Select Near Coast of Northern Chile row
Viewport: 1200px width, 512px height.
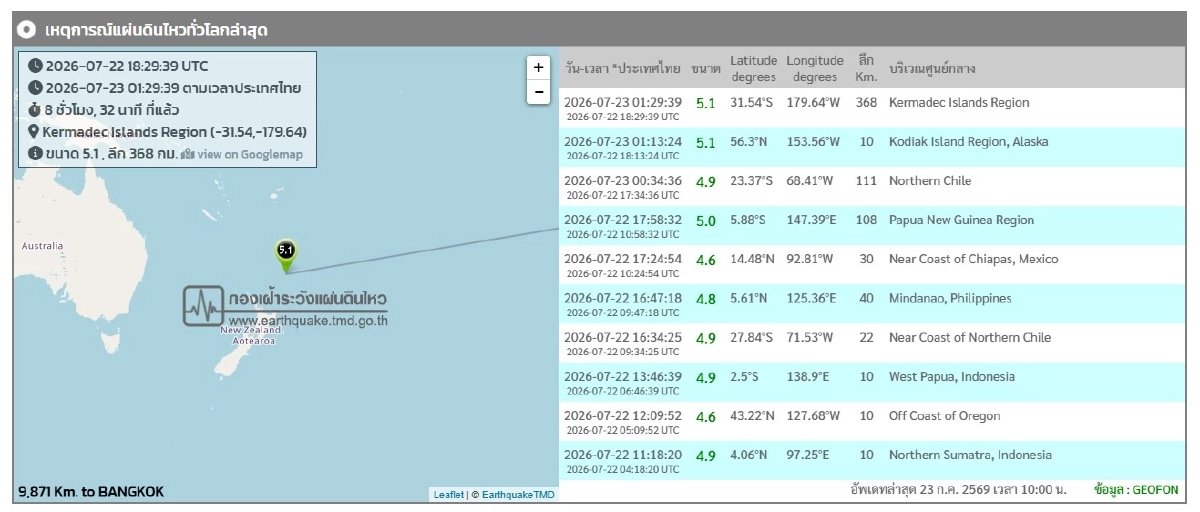(x=872, y=343)
